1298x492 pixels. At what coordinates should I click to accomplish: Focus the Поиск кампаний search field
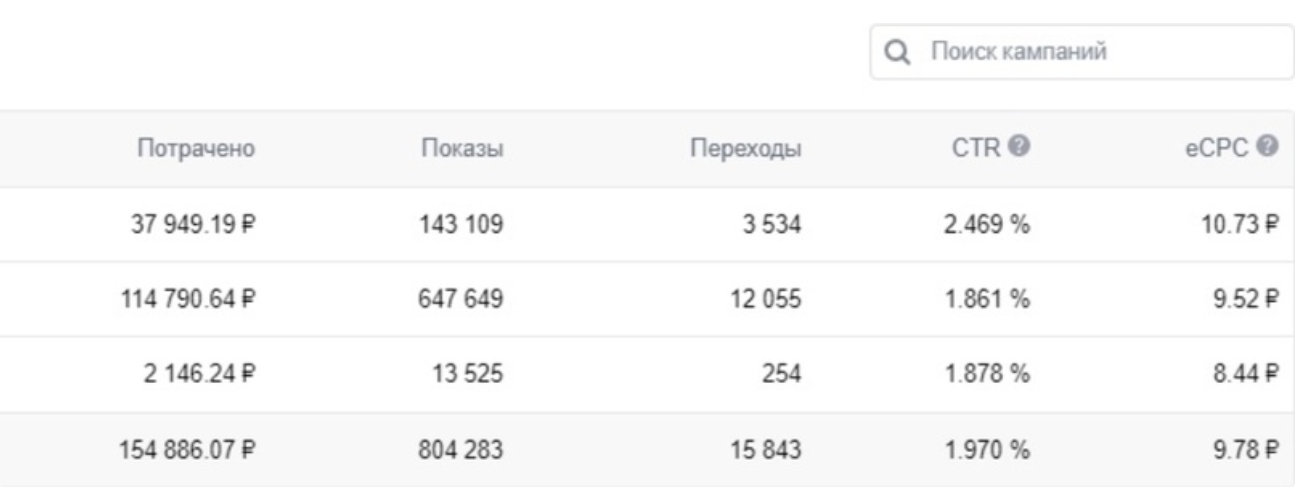[1083, 51]
